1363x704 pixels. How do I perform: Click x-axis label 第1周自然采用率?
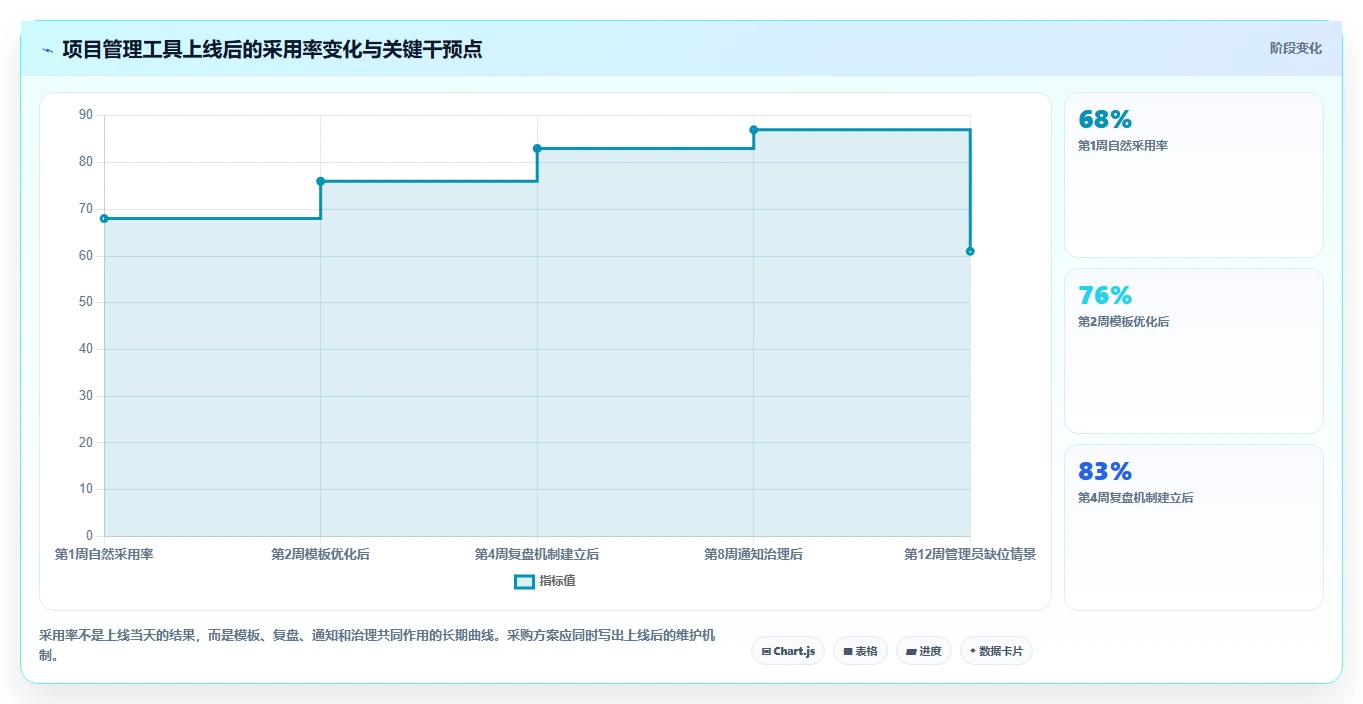click(104, 554)
